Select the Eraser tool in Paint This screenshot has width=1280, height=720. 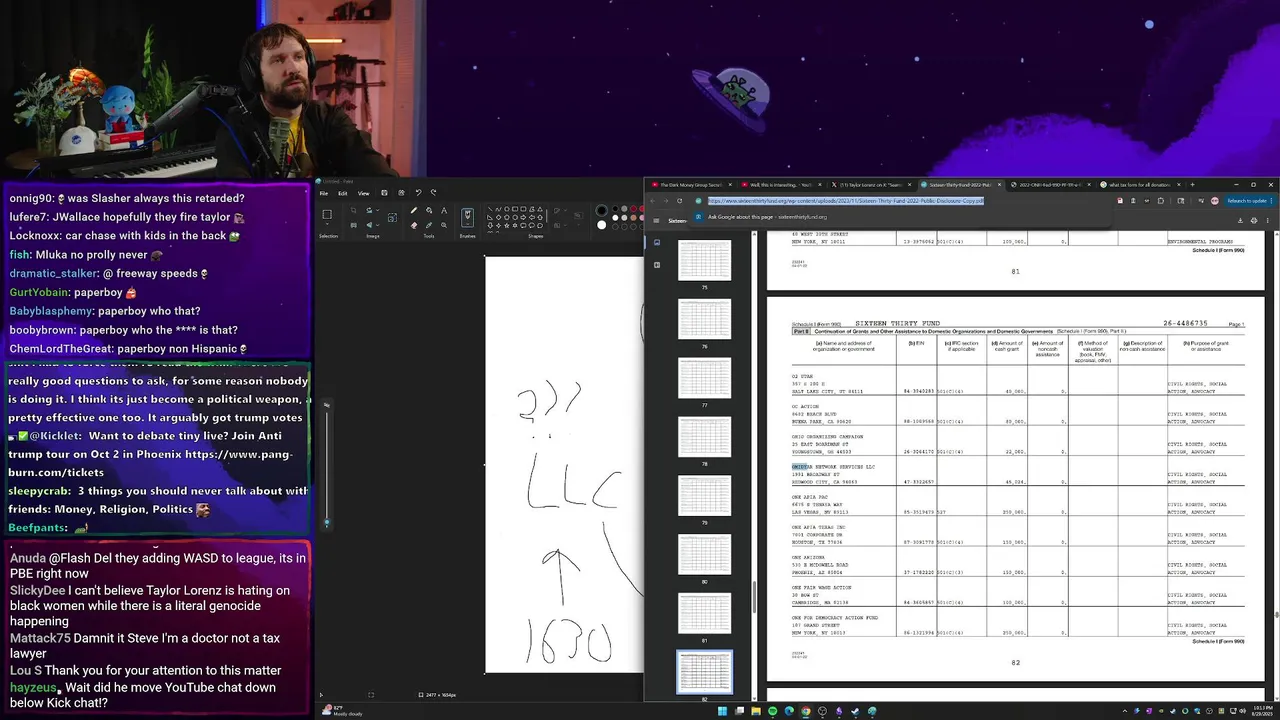click(414, 225)
